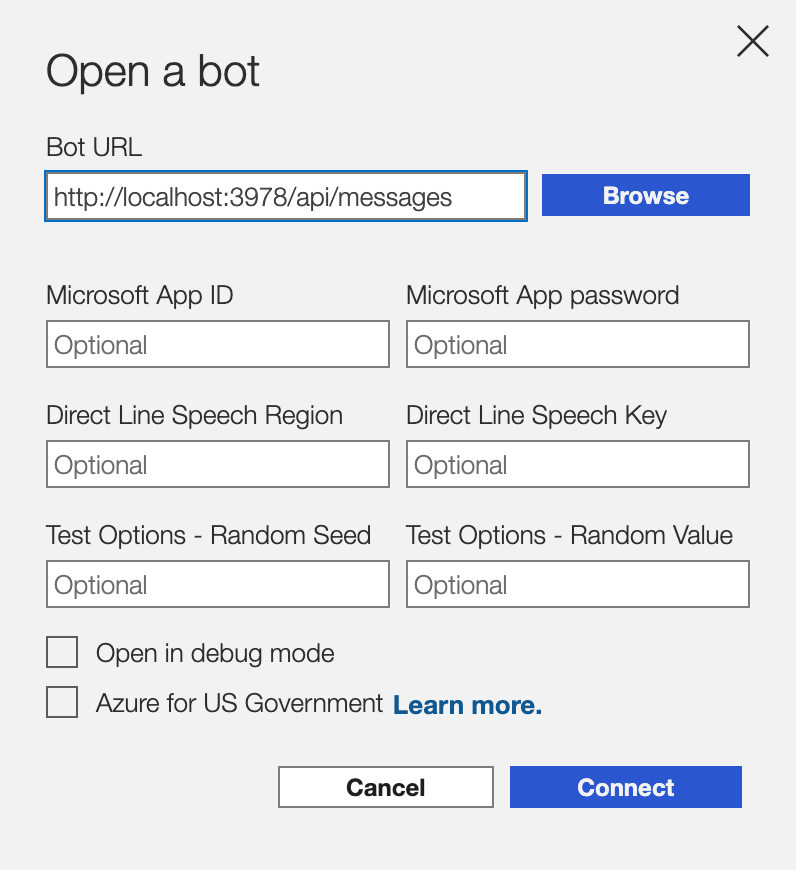Image resolution: width=796 pixels, height=870 pixels.
Task: Click the Cancel button
Action: 385,787
